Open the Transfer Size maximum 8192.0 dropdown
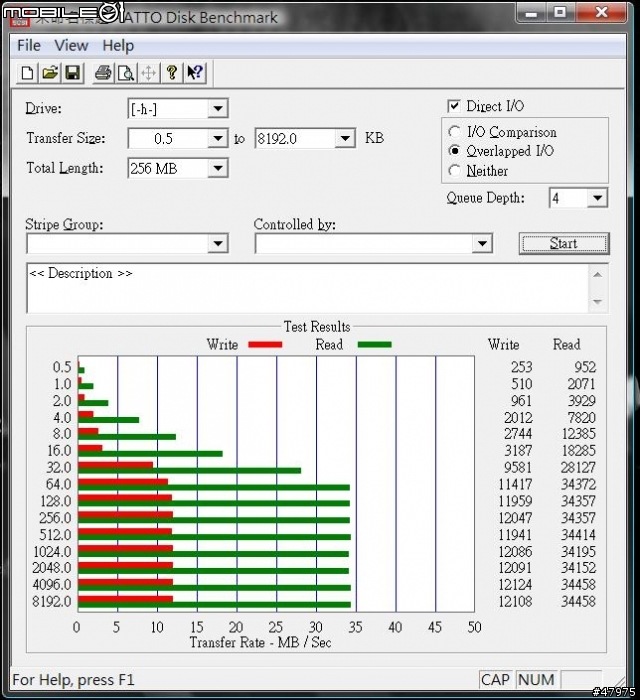Image resolution: width=640 pixels, height=700 pixels. (345, 138)
